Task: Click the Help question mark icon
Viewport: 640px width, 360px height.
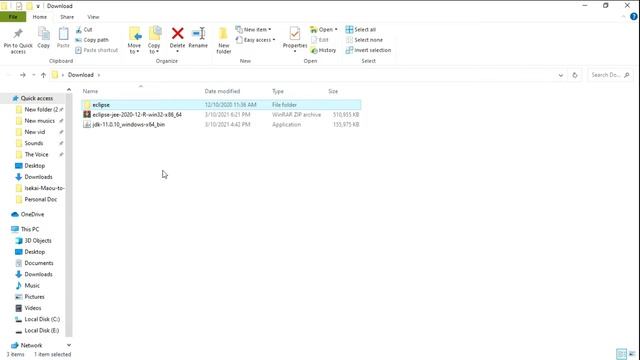Action: click(633, 17)
